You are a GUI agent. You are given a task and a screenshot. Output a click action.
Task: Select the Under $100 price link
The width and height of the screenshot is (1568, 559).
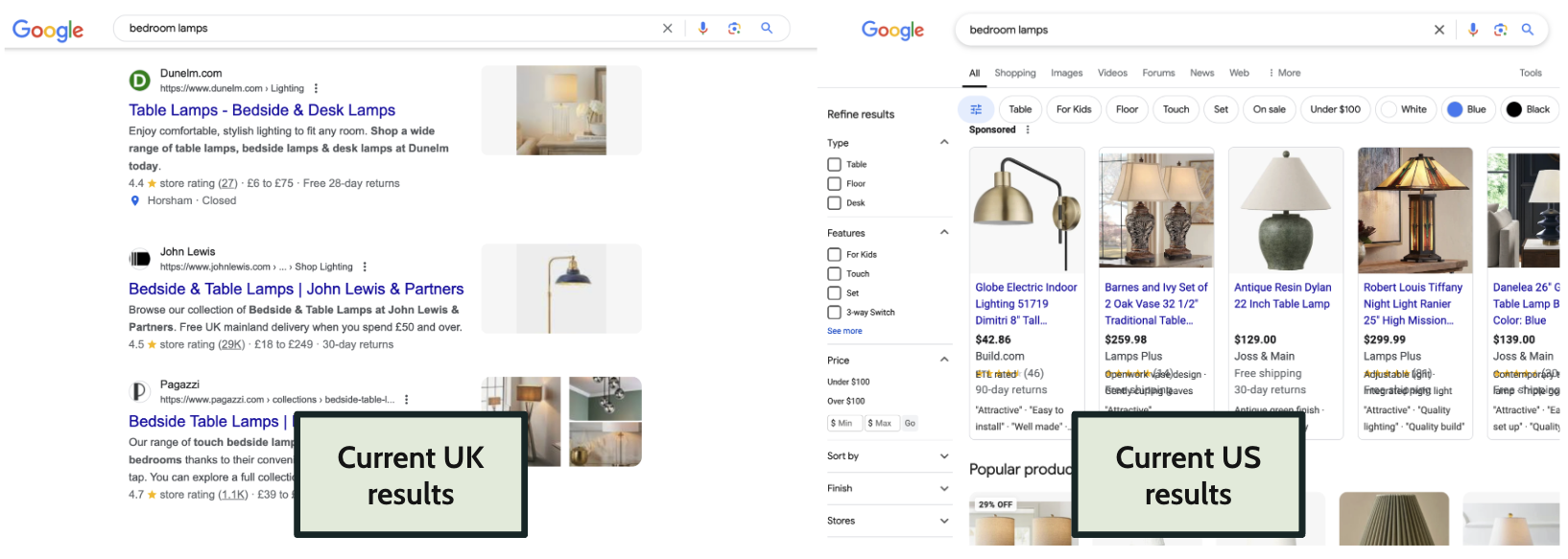click(848, 382)
